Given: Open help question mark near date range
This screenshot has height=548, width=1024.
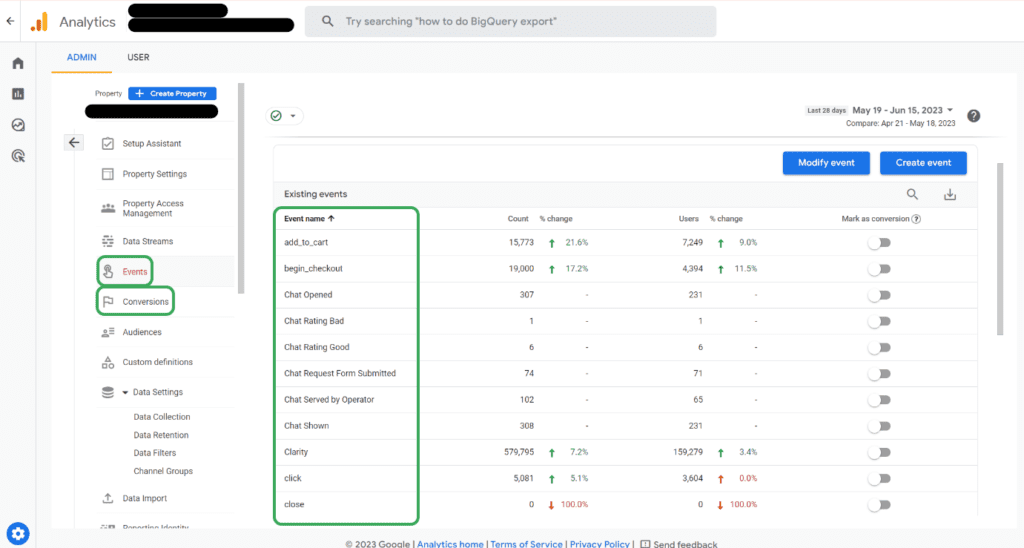Looking at the screenshot, I should [x=974, y=116].
